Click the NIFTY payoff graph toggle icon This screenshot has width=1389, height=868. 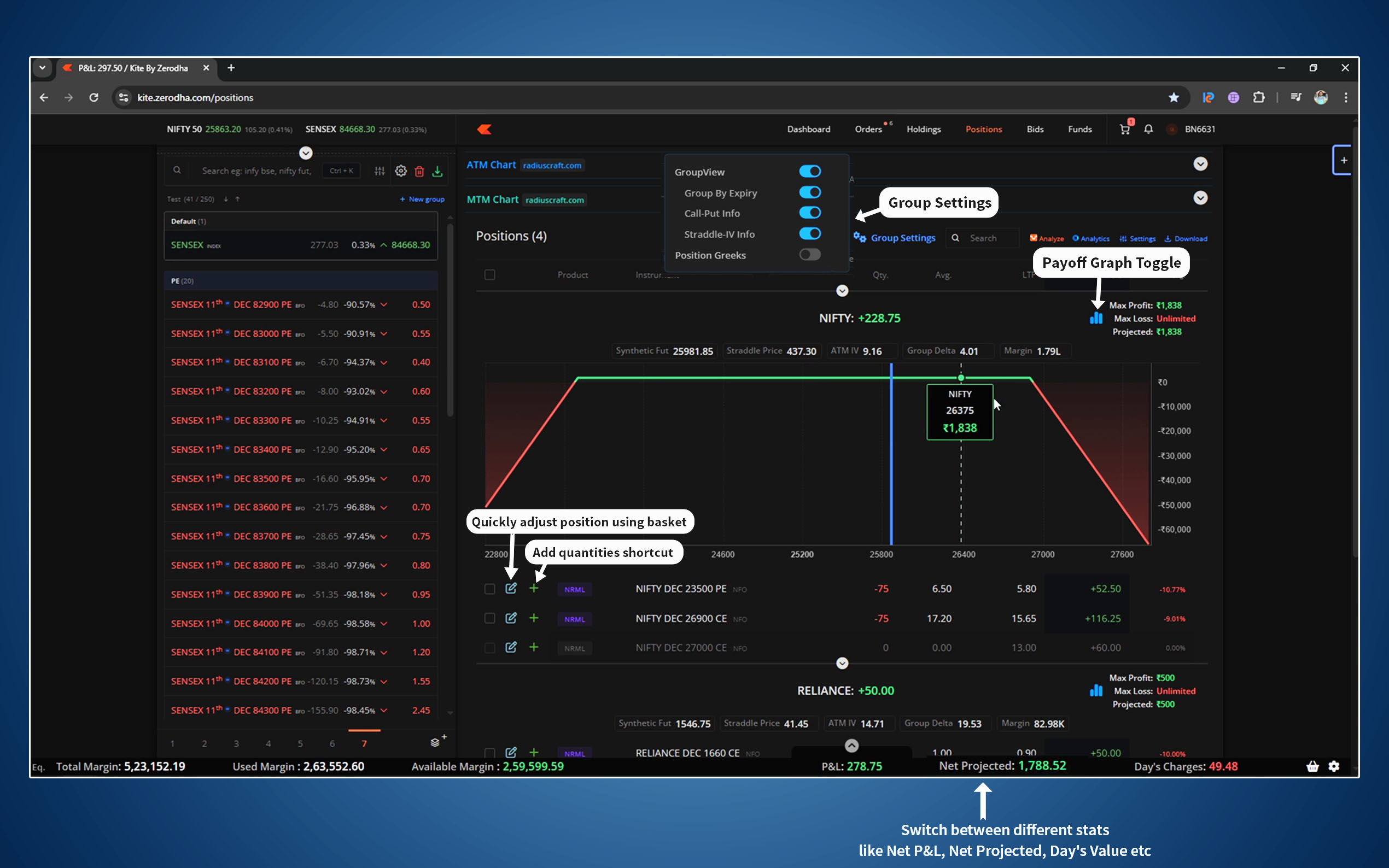[1095, 318]
